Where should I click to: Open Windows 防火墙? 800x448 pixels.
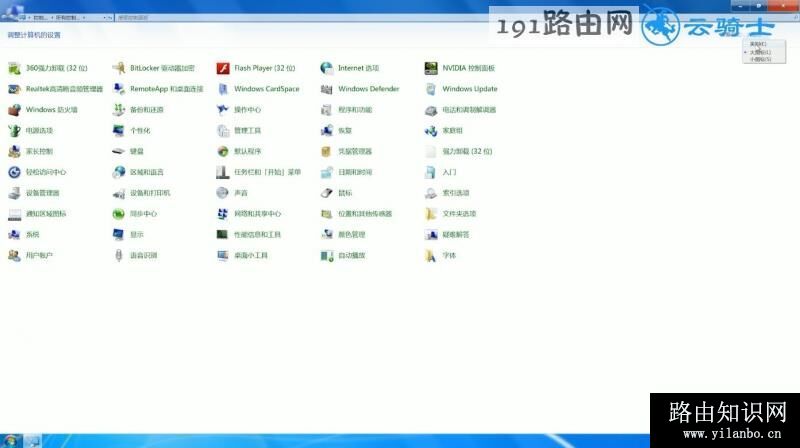tap(43, 110)
